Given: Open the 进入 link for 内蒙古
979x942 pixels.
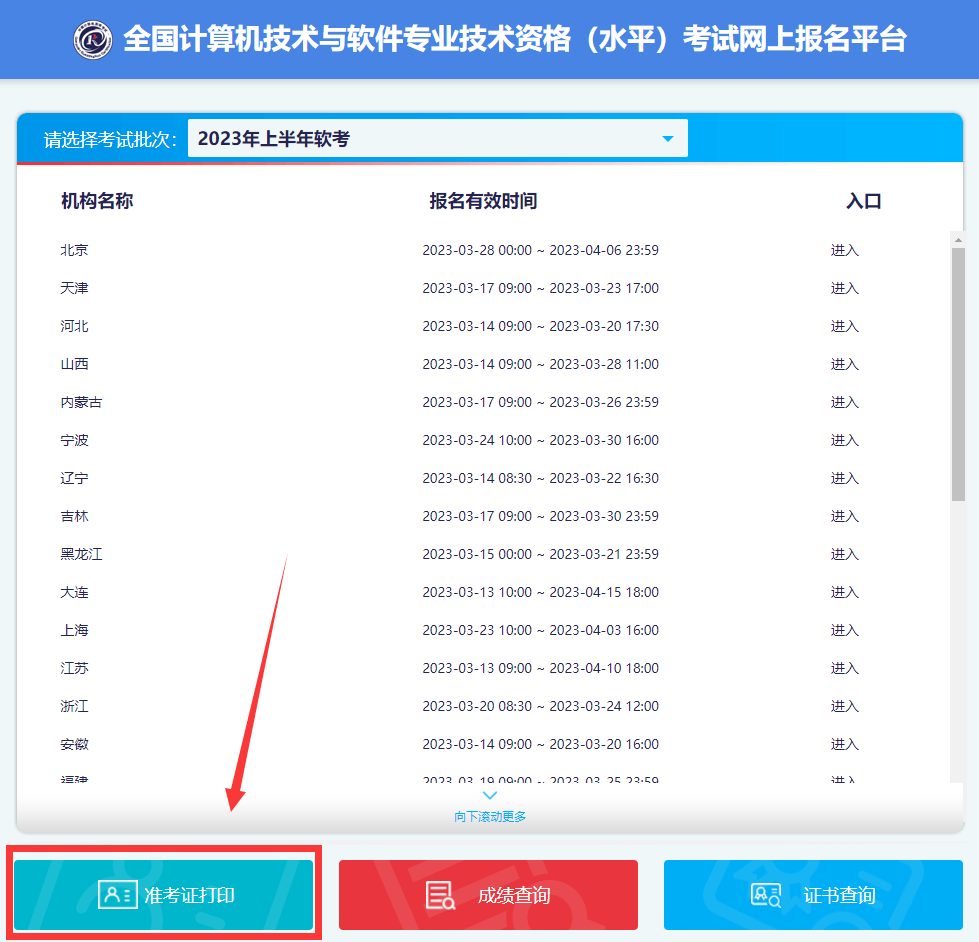Looking at the screenshot, I should (845, 402).
